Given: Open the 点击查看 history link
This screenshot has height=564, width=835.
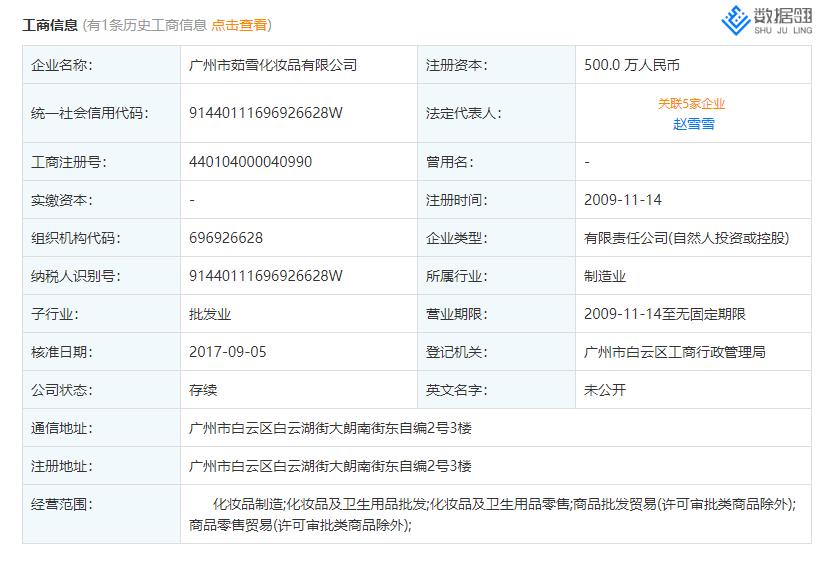Looking at the screenshot, I should coord(239,25).
